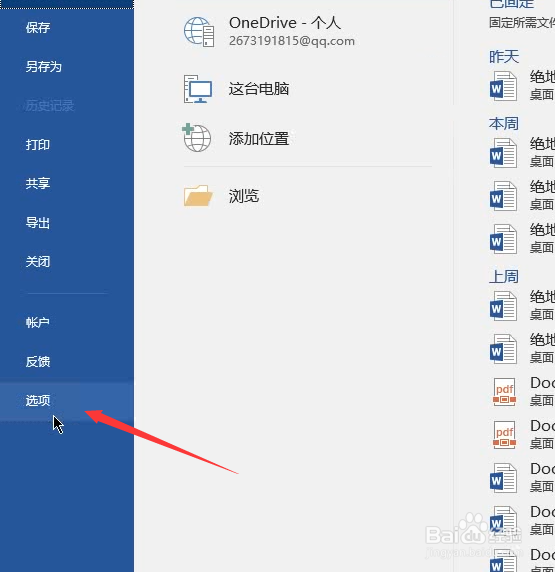555x572 pixels.
Task: Open the 另存为 page
Action: [x=43, y=67]
